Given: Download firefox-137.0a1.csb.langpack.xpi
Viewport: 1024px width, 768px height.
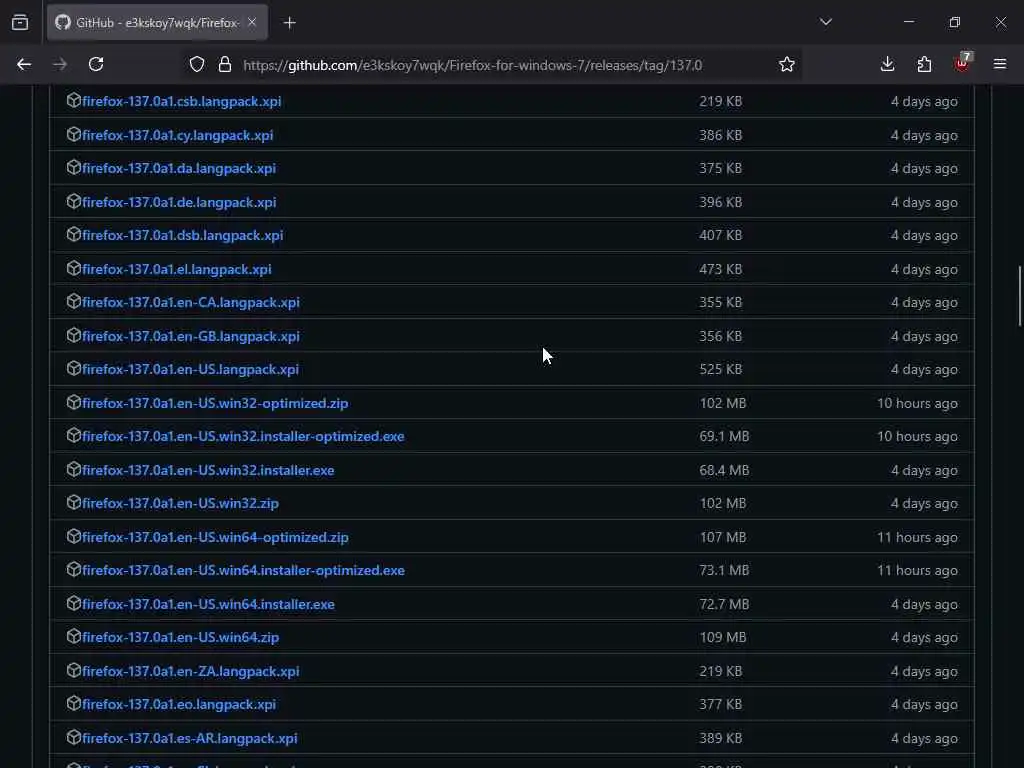Looking at the screenshot, I should tap(182, 101).
